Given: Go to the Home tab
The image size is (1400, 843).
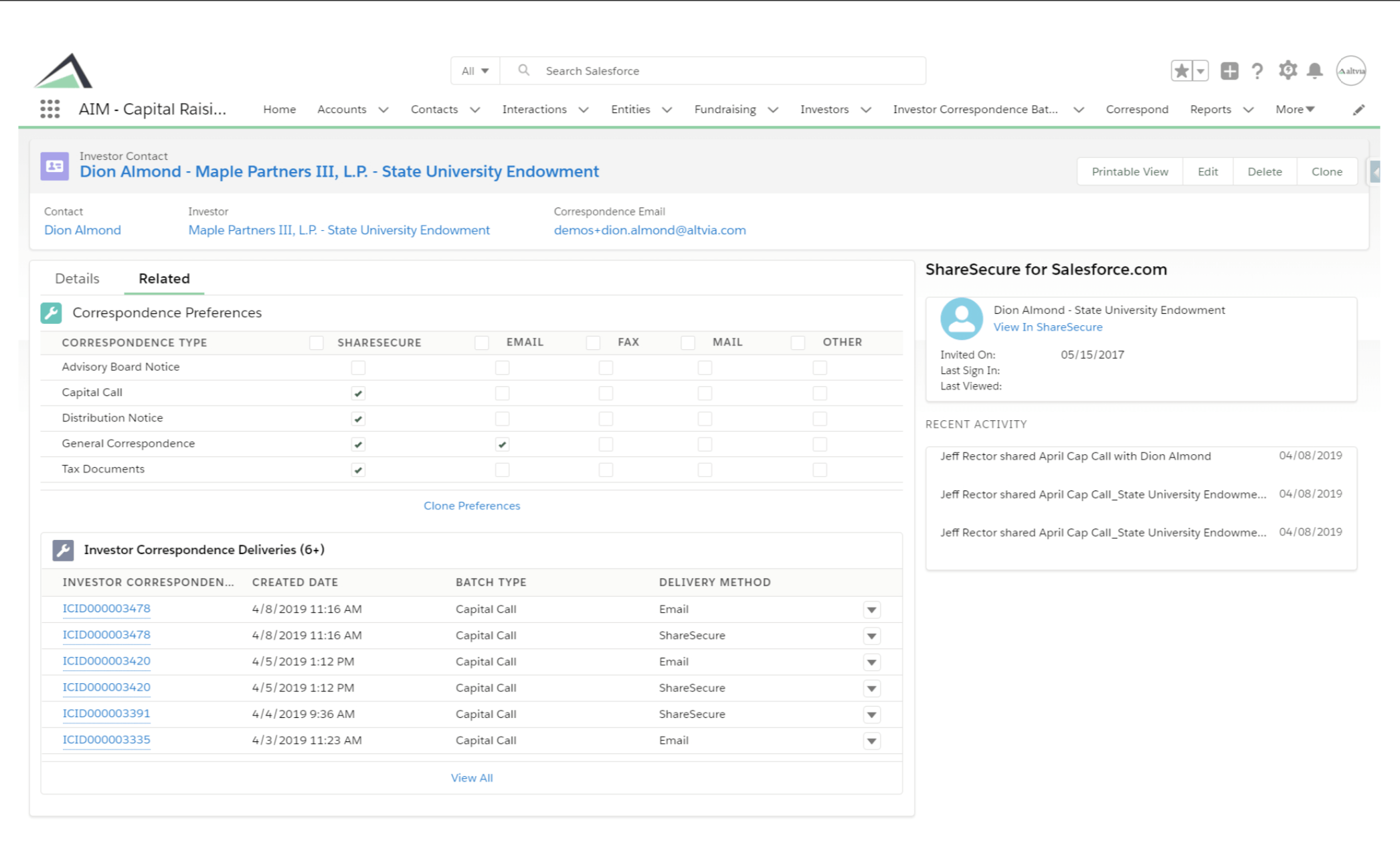Looking at the screenshot, I should 279,109.
